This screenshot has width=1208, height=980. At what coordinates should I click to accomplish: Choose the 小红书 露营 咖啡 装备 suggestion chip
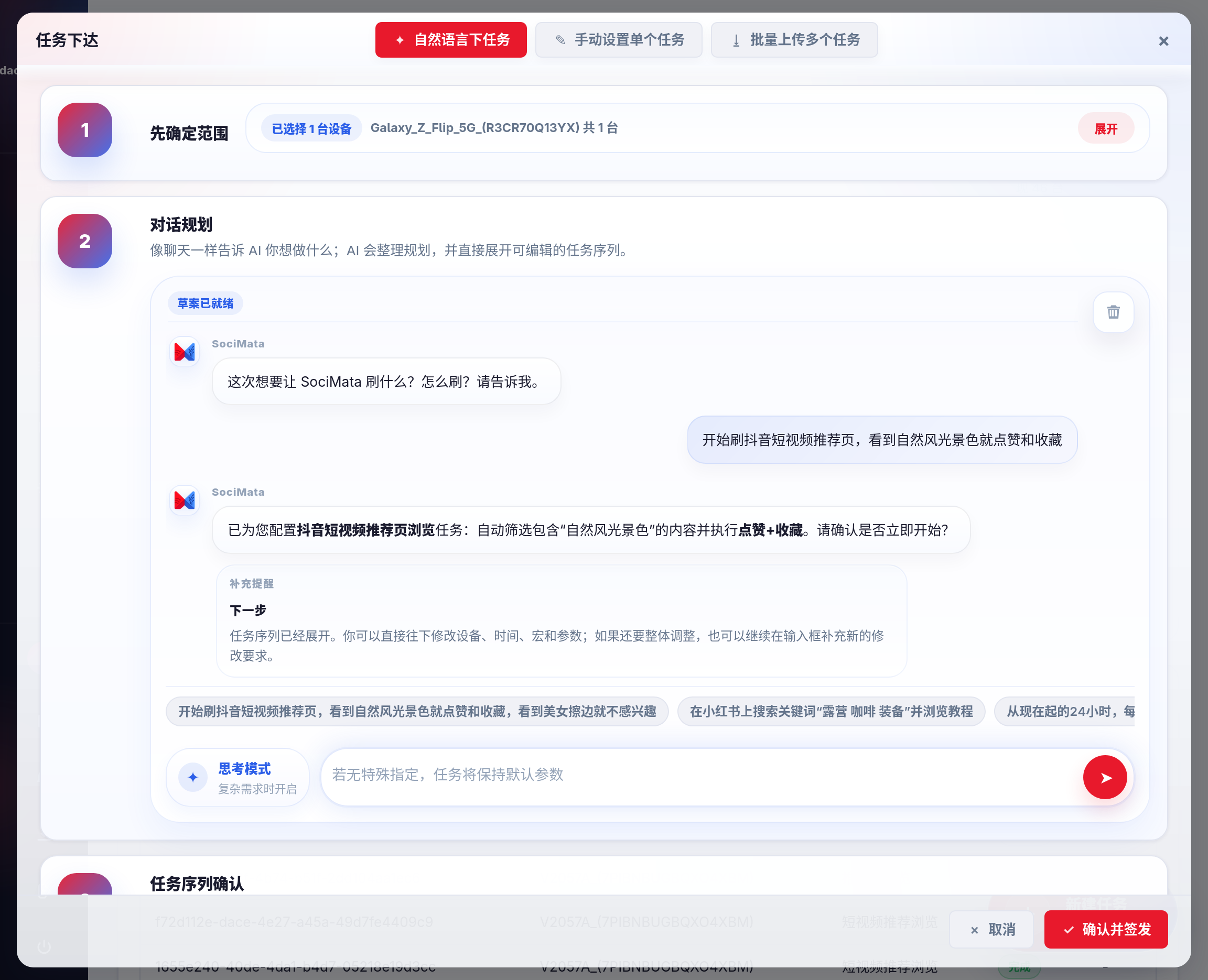coord(832,711)
